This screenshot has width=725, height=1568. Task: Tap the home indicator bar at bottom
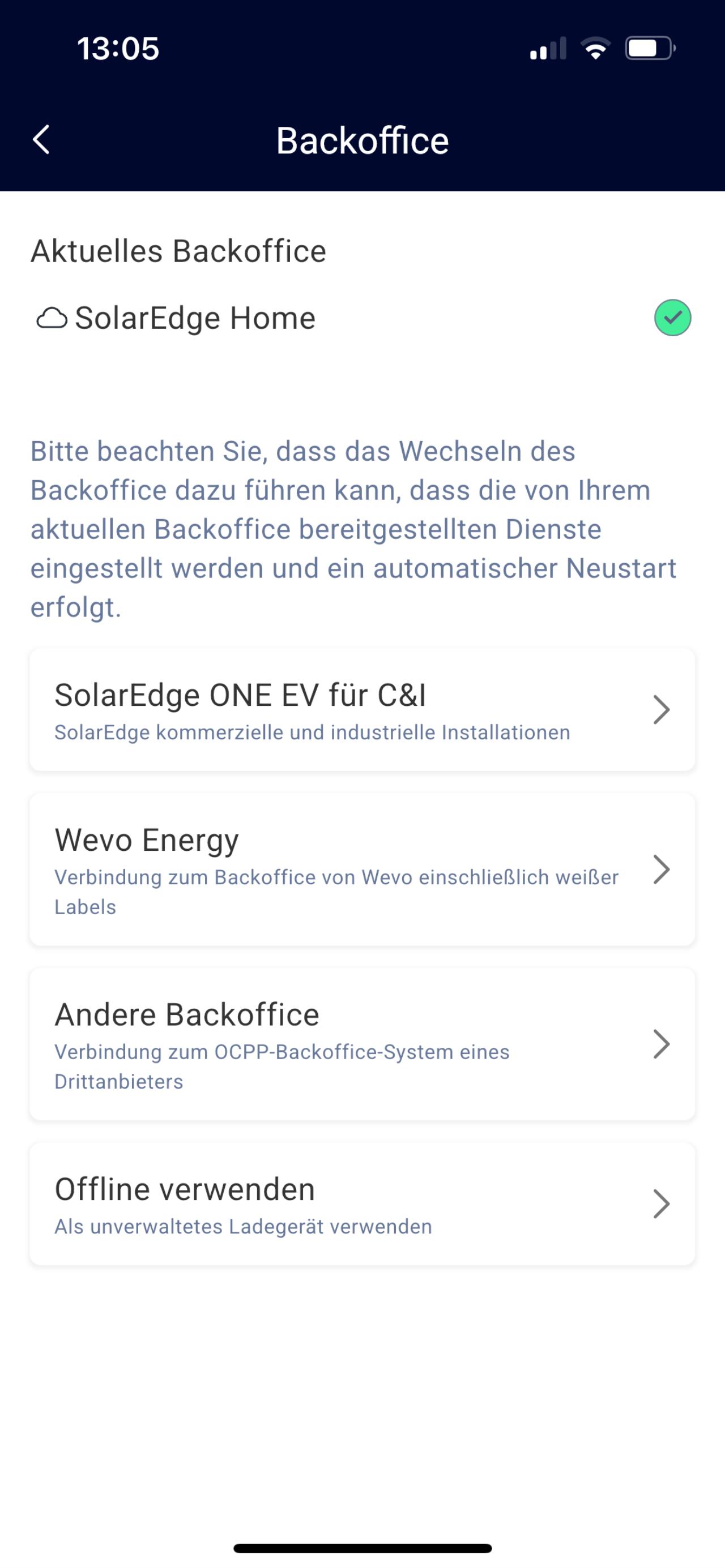[x=362, y=1548]
